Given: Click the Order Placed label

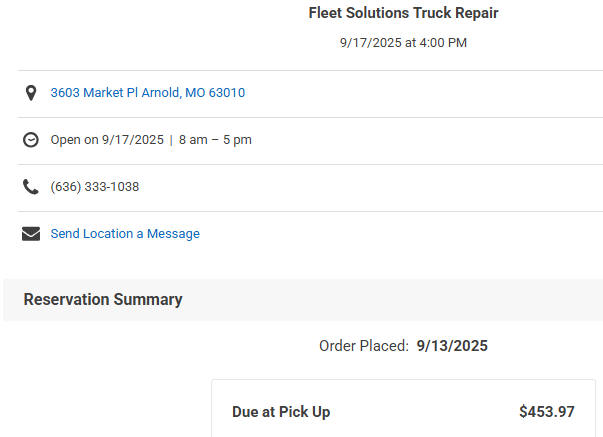Looking at the screenshot, I should (363, 346).
